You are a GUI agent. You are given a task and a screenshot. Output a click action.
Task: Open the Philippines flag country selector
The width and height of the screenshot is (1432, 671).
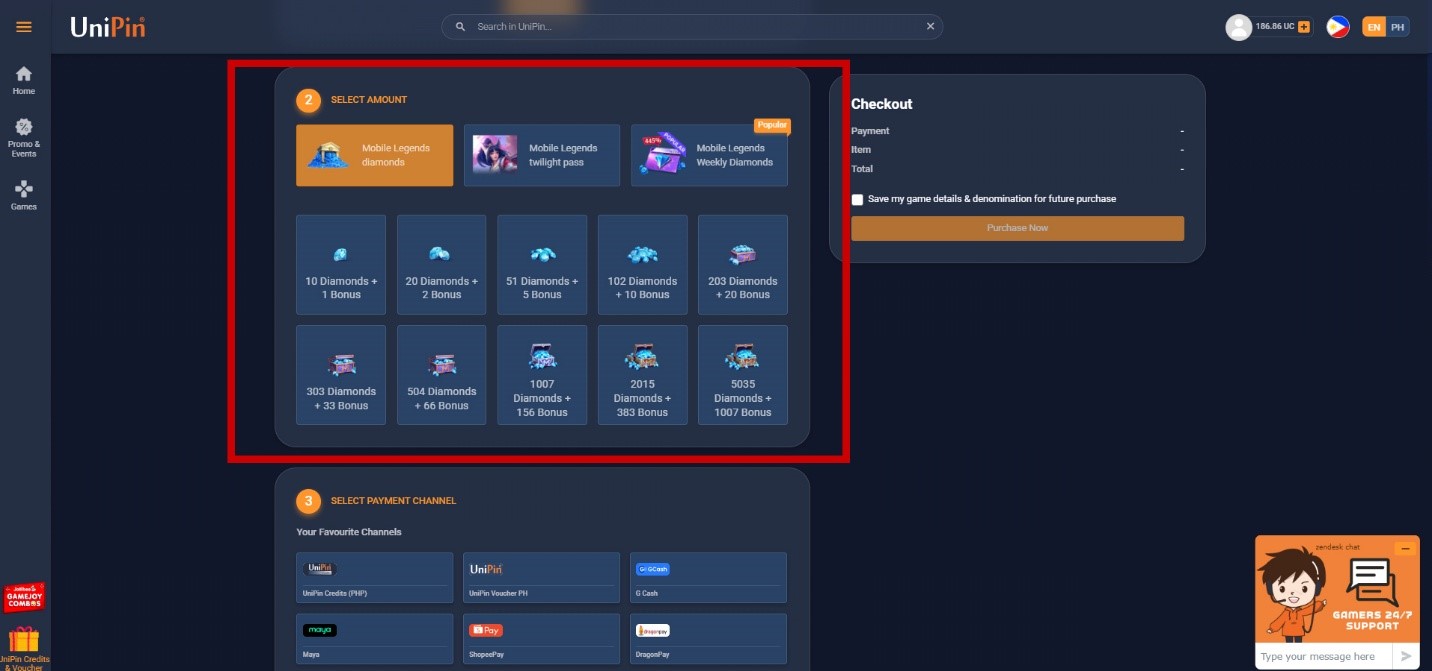point(1338,27)
